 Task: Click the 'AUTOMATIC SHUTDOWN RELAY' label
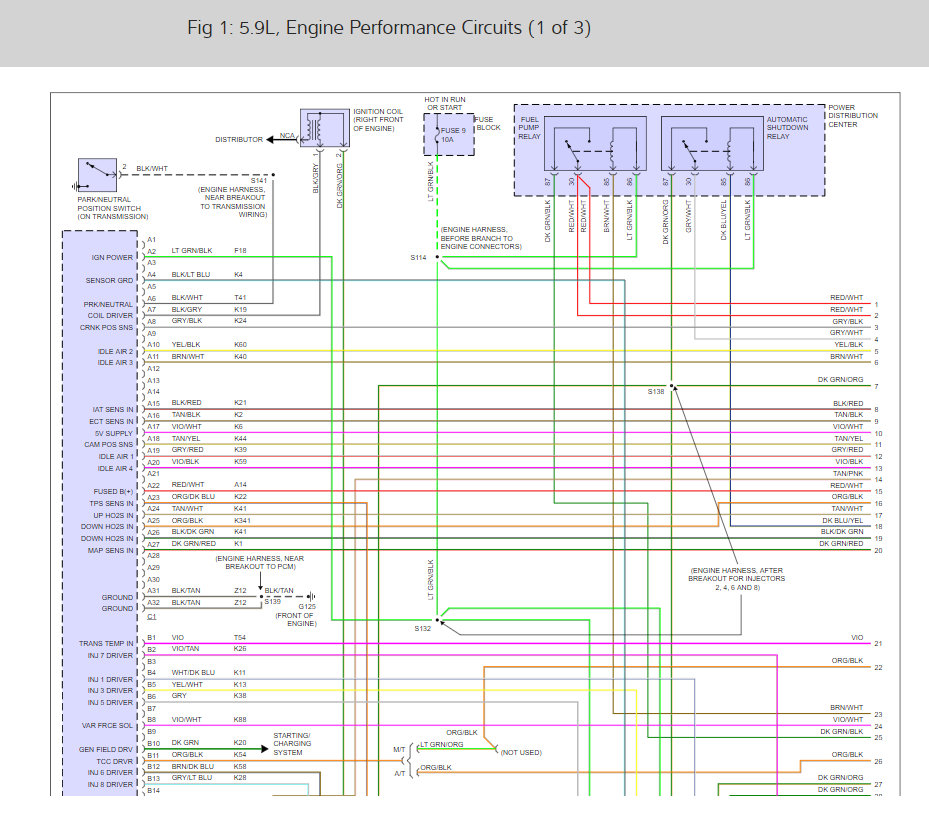787,128
